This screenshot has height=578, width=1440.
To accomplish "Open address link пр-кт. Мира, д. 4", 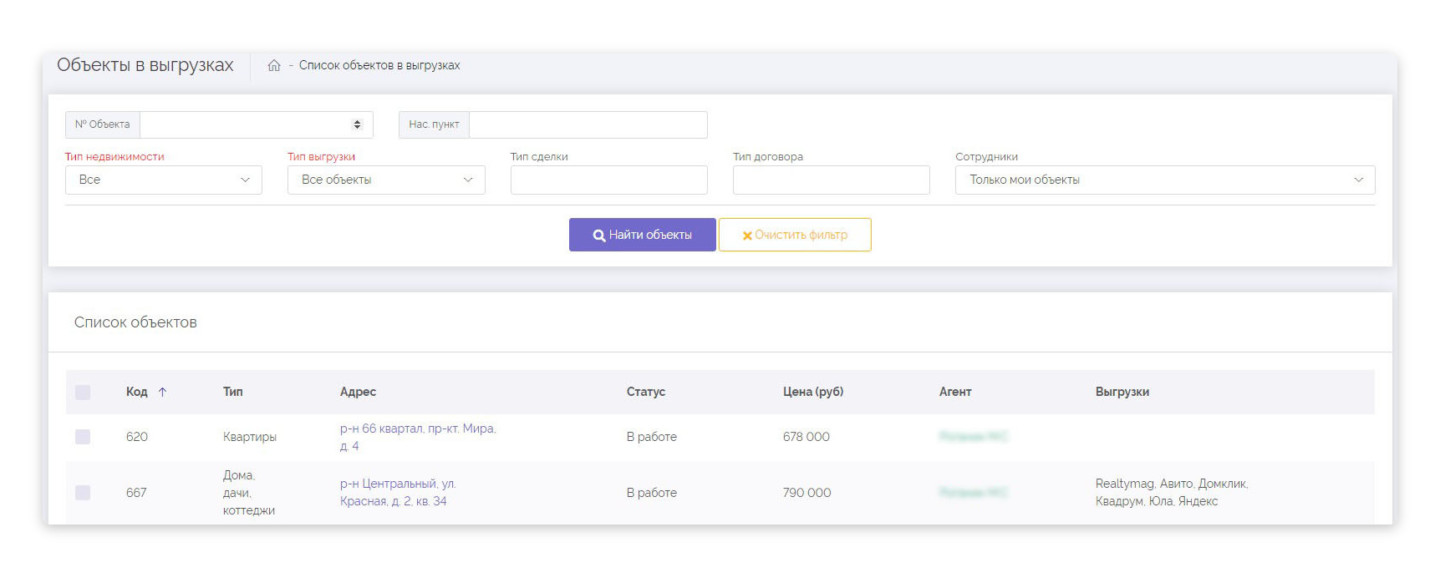I will coord(417,437).
